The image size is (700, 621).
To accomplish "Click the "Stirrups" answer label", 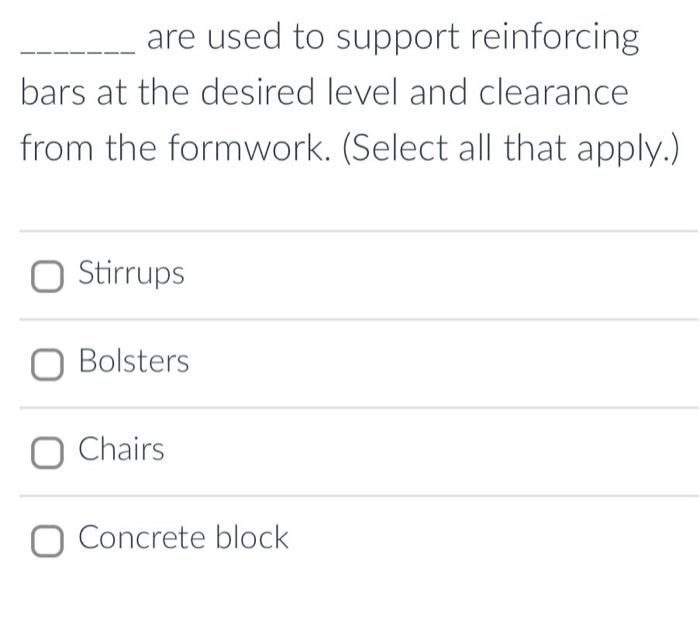I will (131, 273).
